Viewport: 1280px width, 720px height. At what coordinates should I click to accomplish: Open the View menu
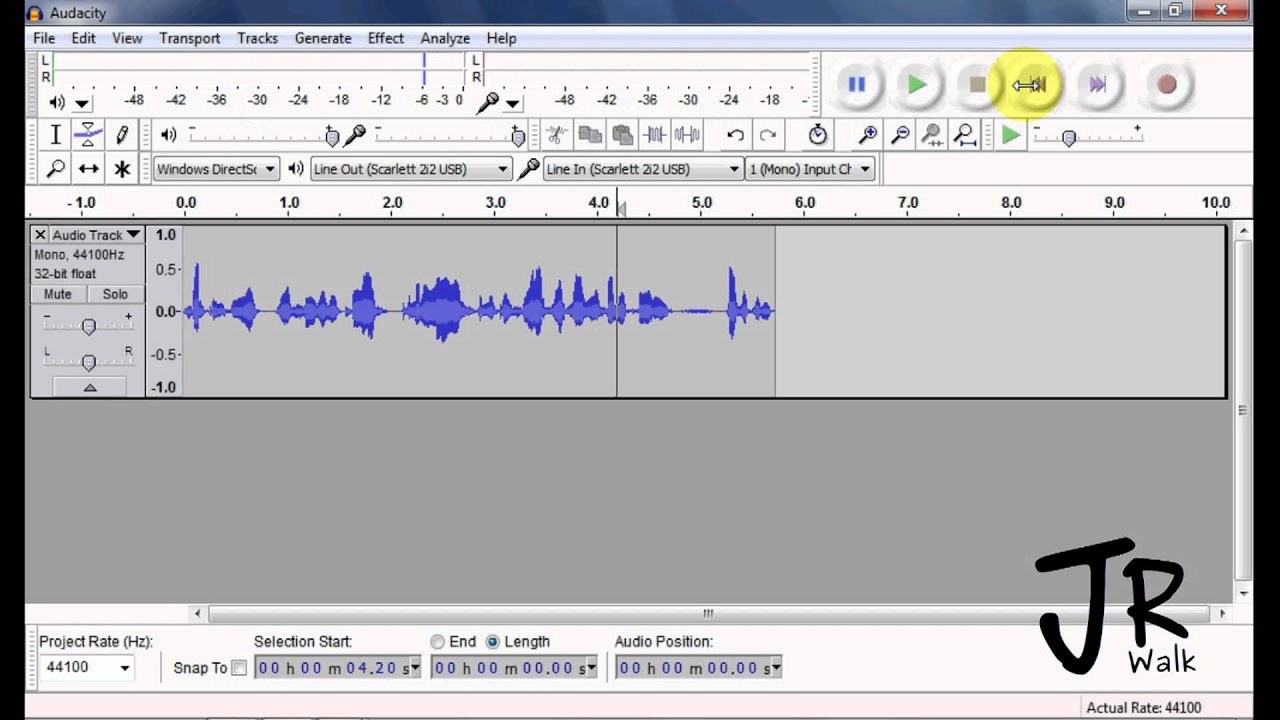[127, 38]
